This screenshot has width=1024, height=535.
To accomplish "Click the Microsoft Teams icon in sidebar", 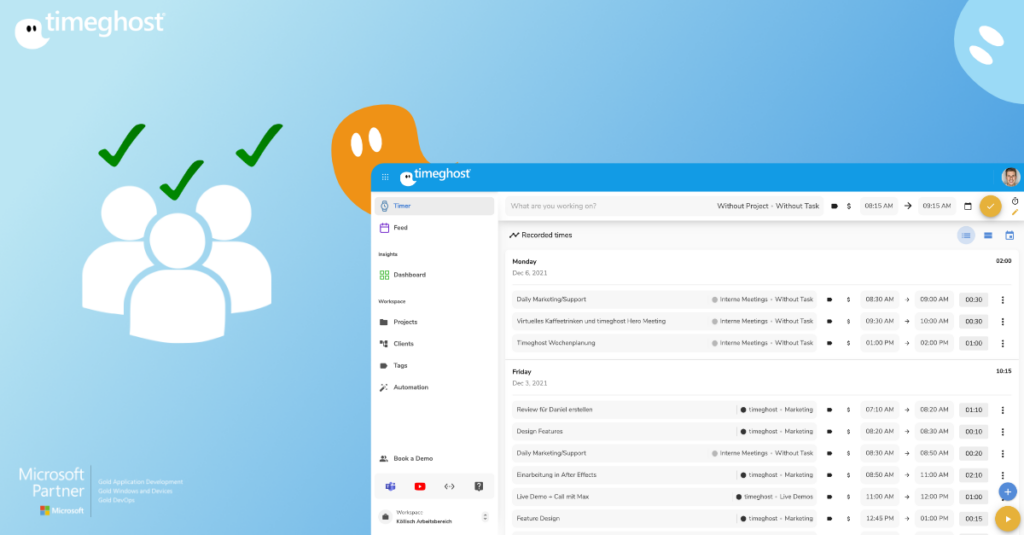I will (x=390, y=486).
